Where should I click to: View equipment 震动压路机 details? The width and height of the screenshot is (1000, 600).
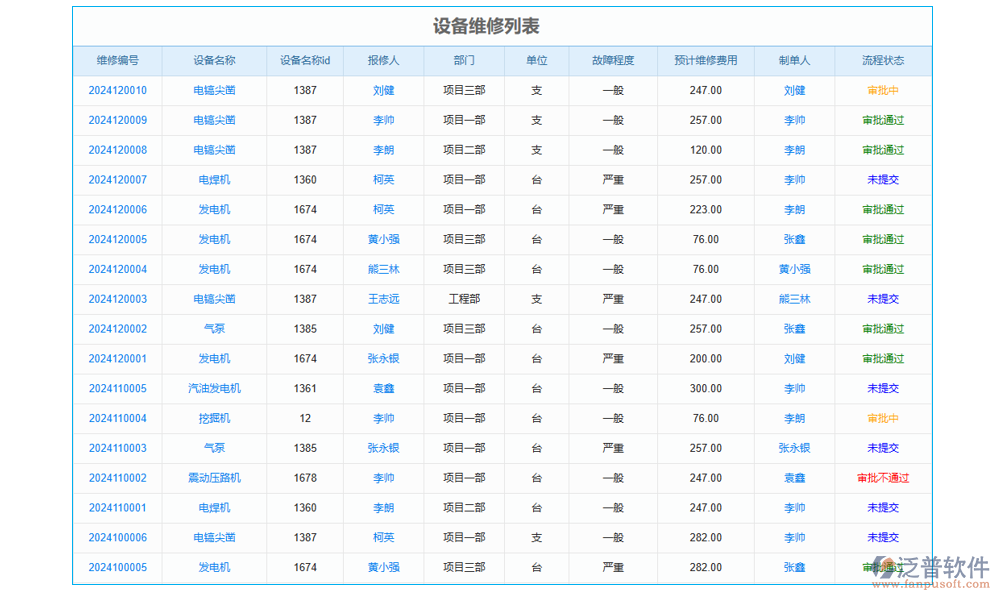[215, 478]
